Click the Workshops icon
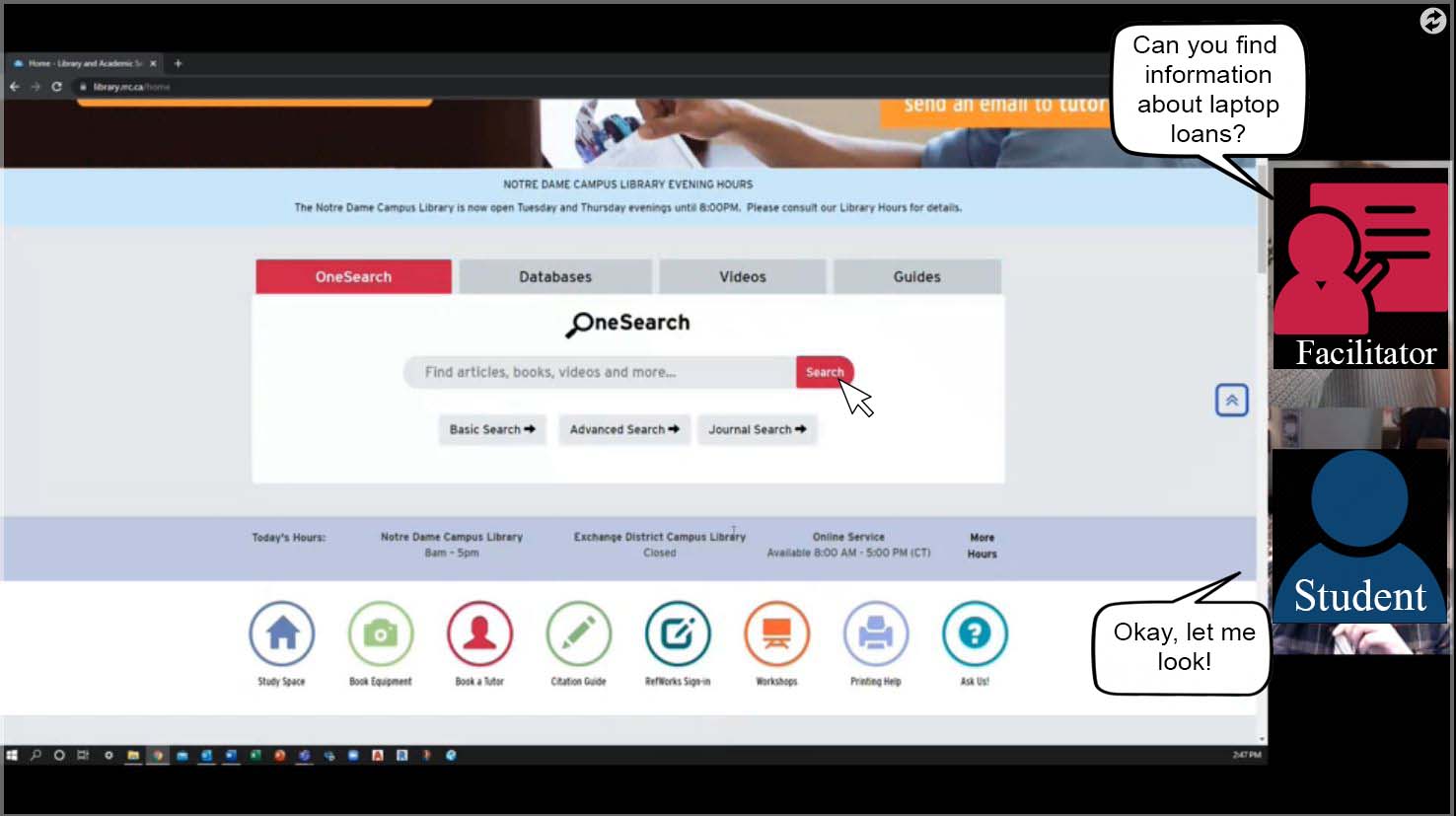This screenshot has height=816, width=1456. pyautogui.click(x=776, y=633)
